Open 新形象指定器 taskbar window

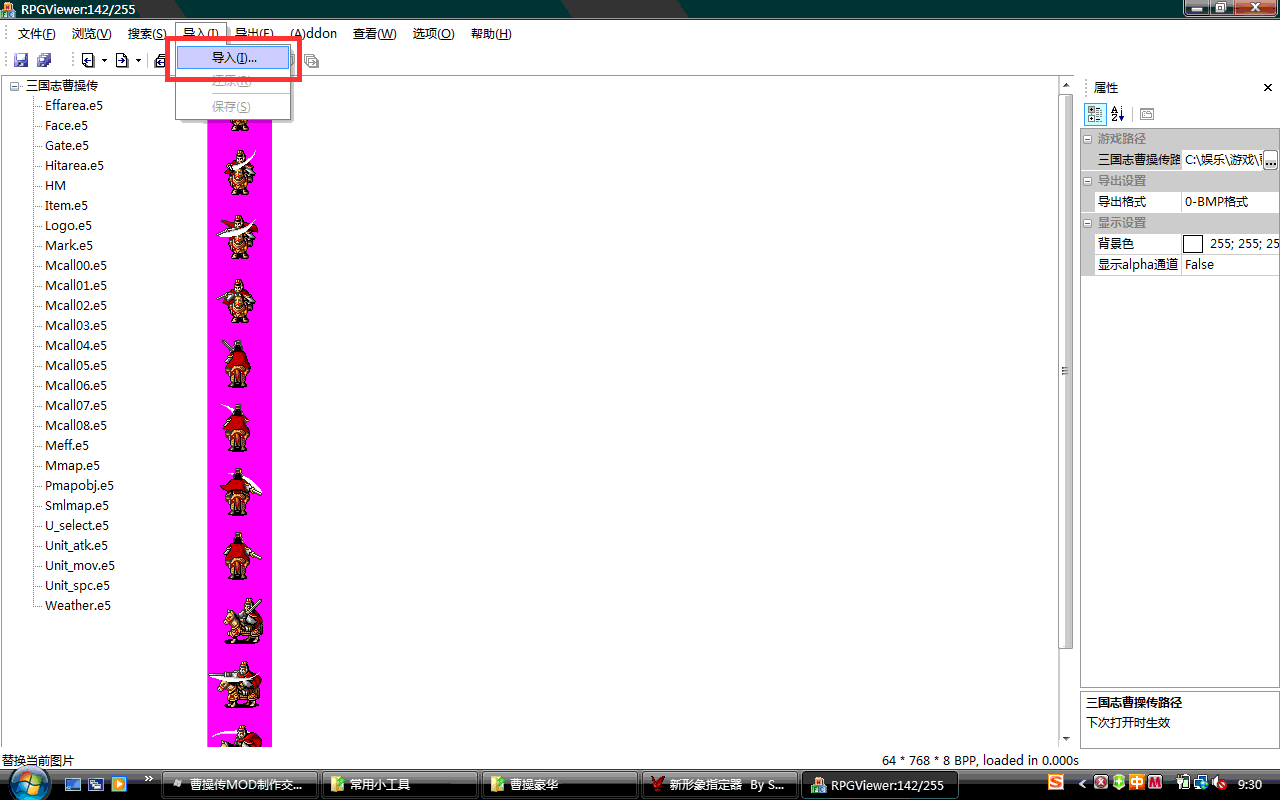(x=720, y=785)
